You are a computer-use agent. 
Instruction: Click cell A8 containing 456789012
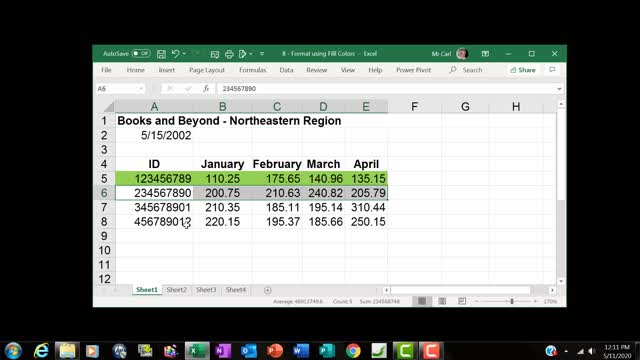154,222
